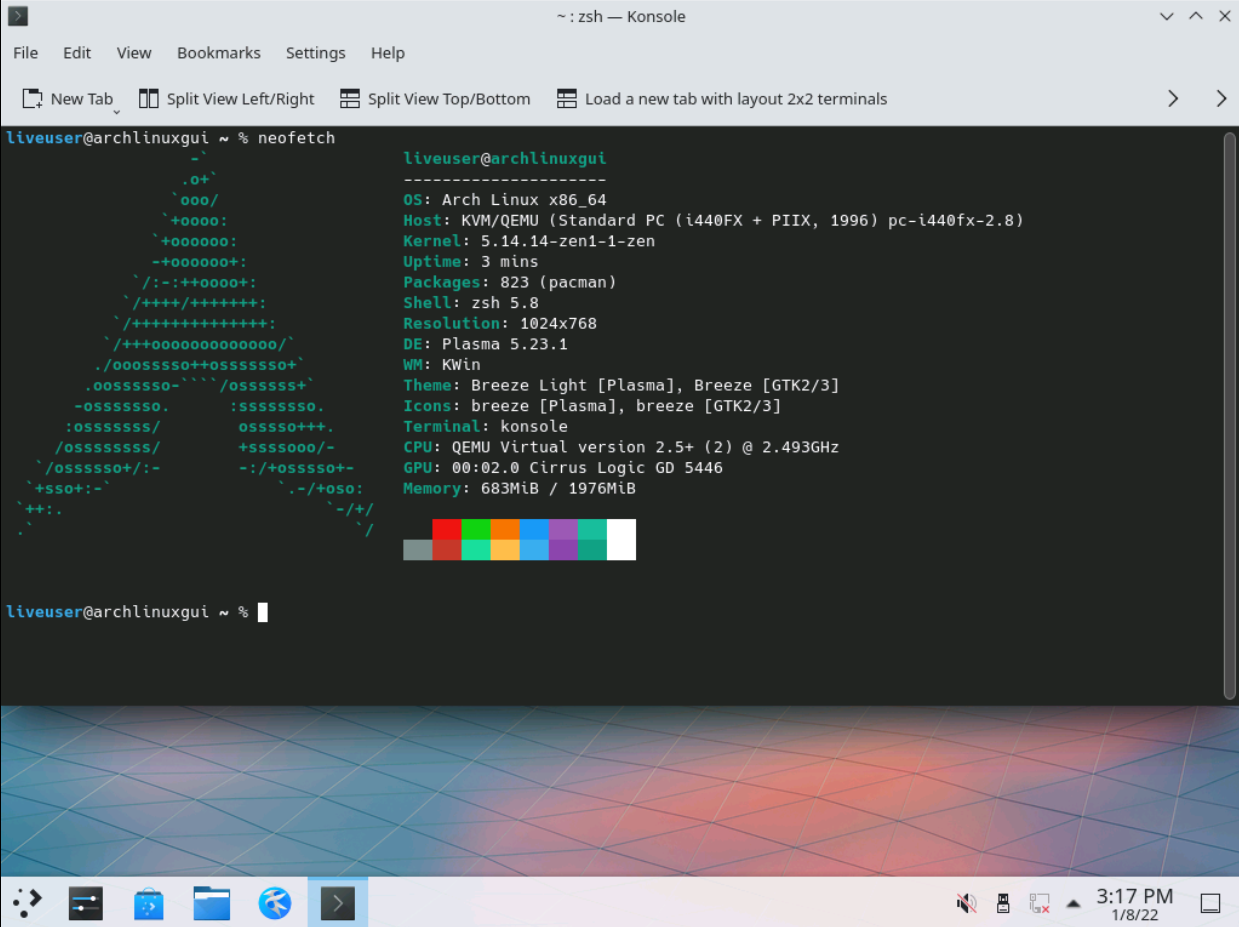
Task: Click Show Desktop button in panel
Action: click(1210, 904)
